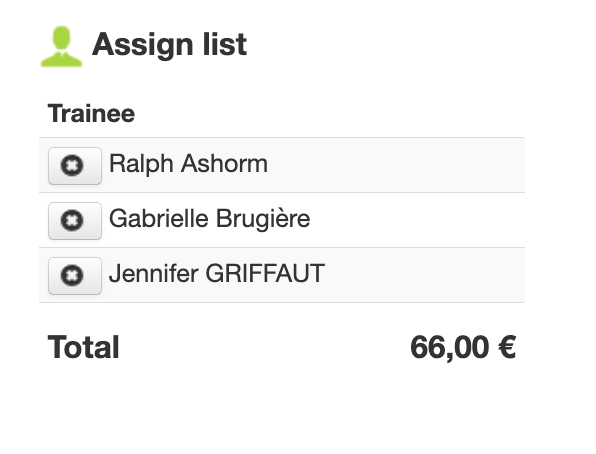Click the Assign list heading text
This screenshot has width=596, height=454.
click(170, 45)
